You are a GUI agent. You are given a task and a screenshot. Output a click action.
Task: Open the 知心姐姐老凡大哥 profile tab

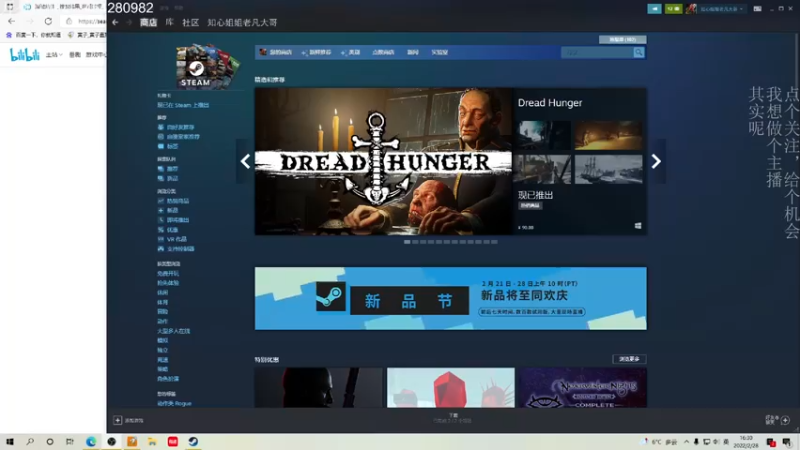coord(242,22)
